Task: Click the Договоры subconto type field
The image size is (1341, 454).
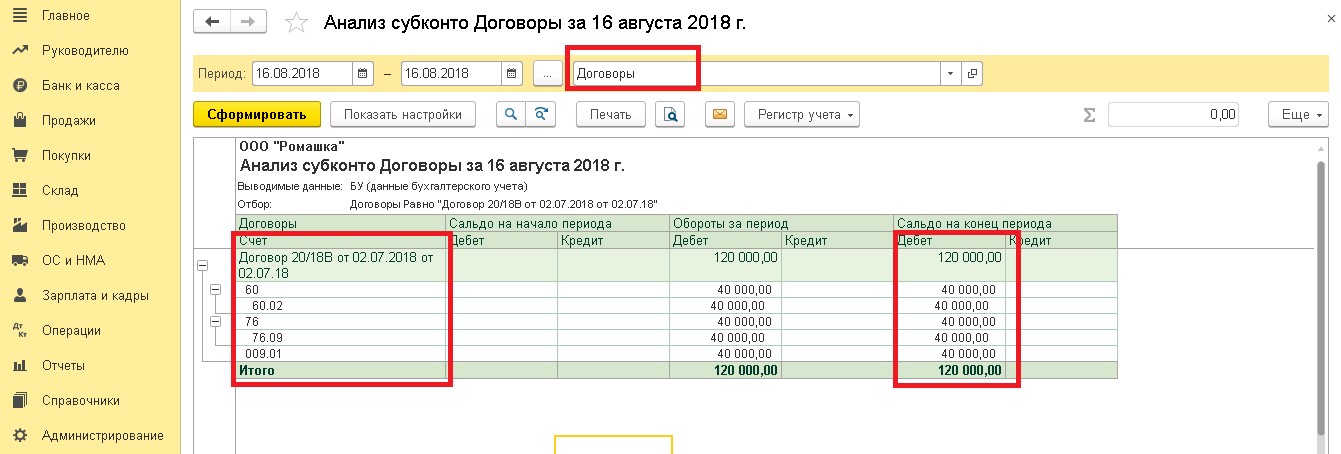Action: point(756,73)
